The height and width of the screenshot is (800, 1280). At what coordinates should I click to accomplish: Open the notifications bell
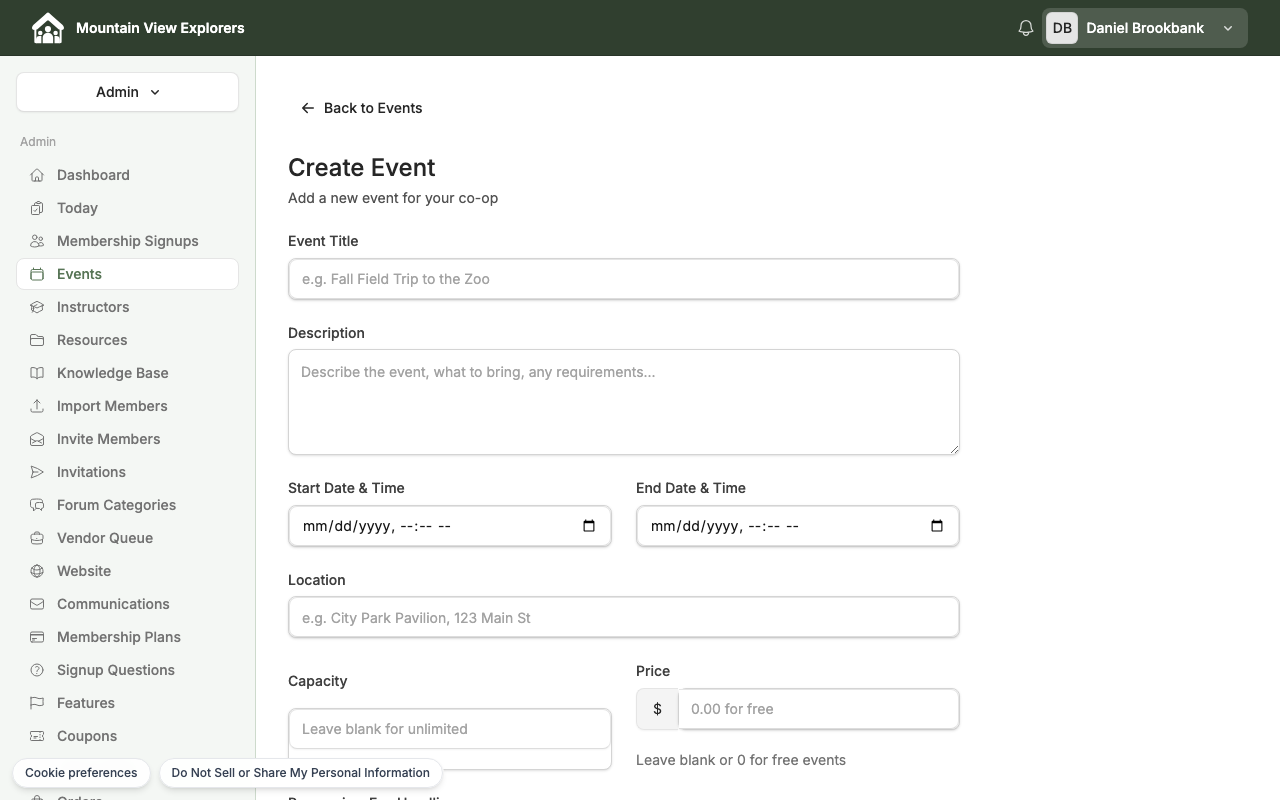click(x=1025, y=28)
